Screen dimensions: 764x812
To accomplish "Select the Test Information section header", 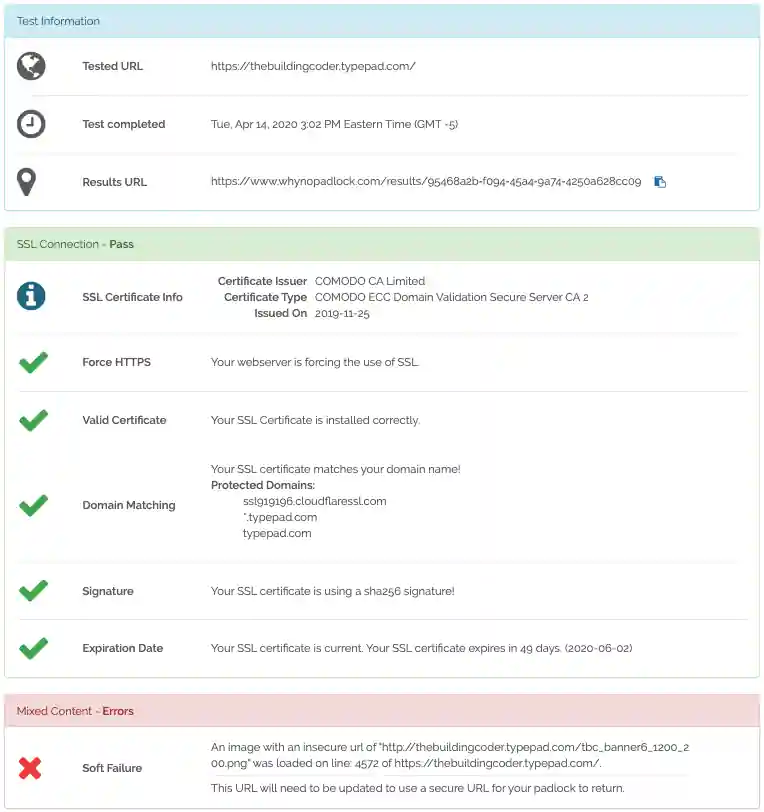I will pyautogui.click(x=57, y=20).
